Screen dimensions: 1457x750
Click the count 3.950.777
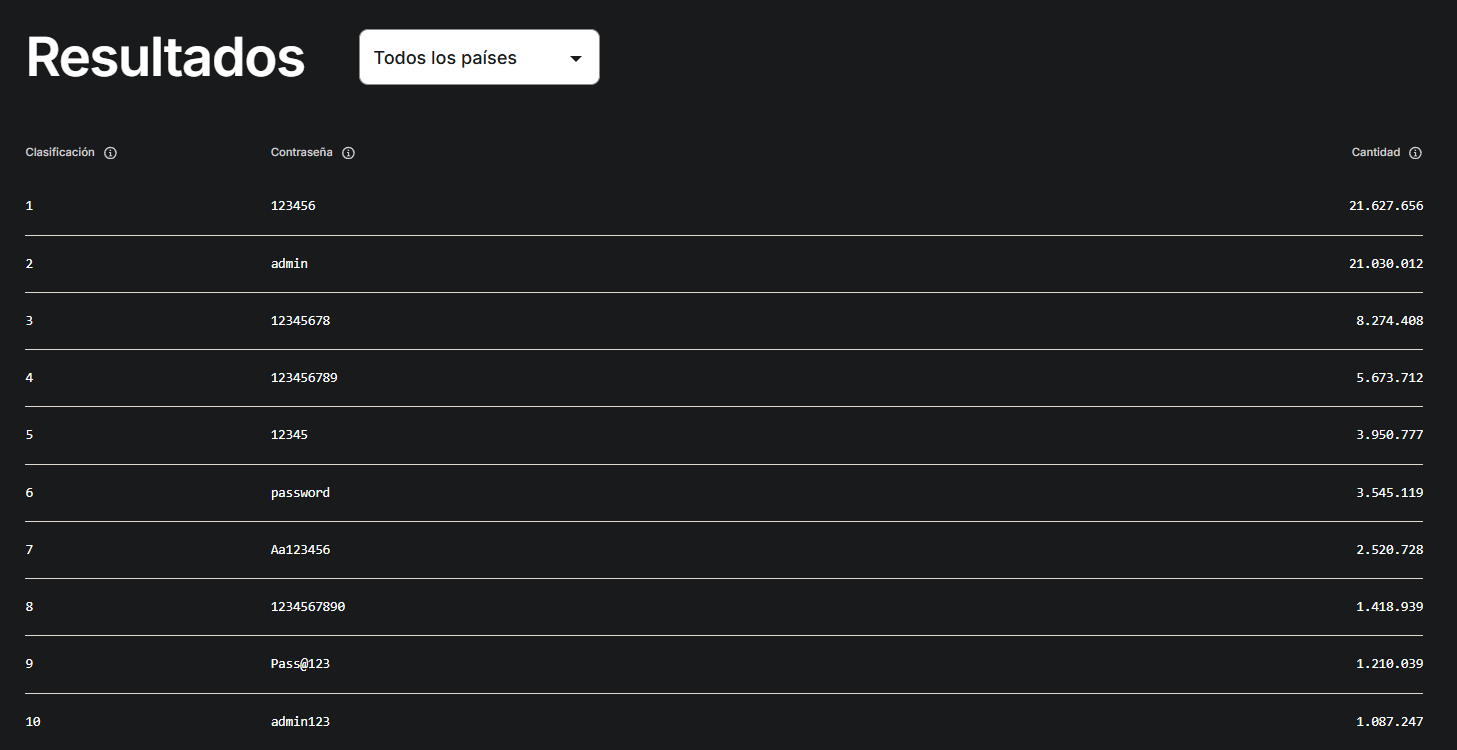pyautogui.click(x=1389, y=435)
